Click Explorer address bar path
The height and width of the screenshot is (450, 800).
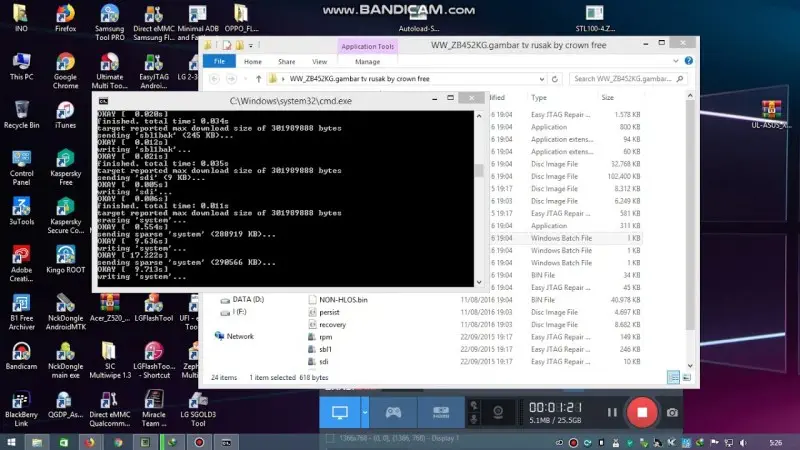[359, 79]
